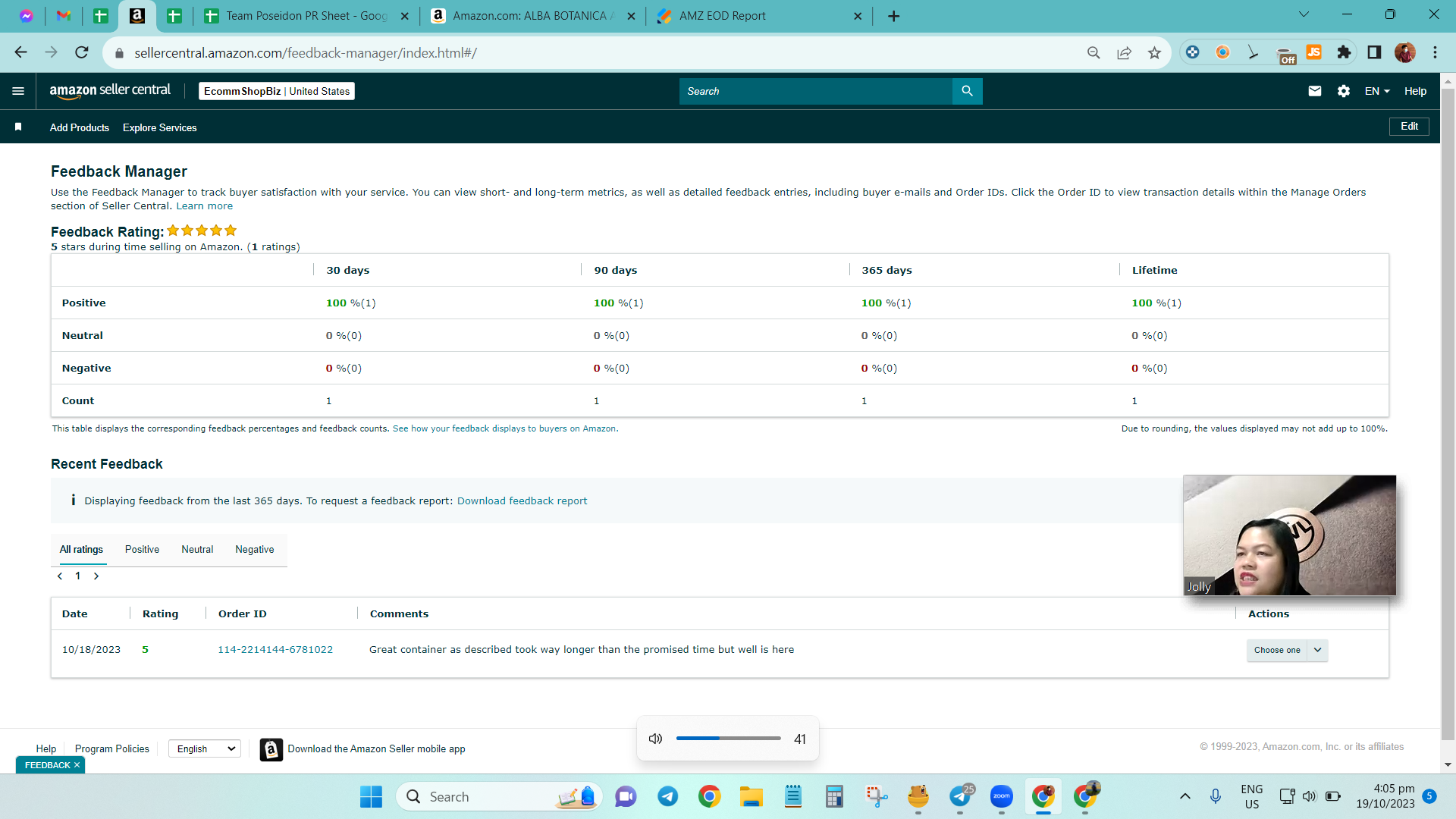Open the Windows Start menu
The image size is (1456, 819).
371,797
